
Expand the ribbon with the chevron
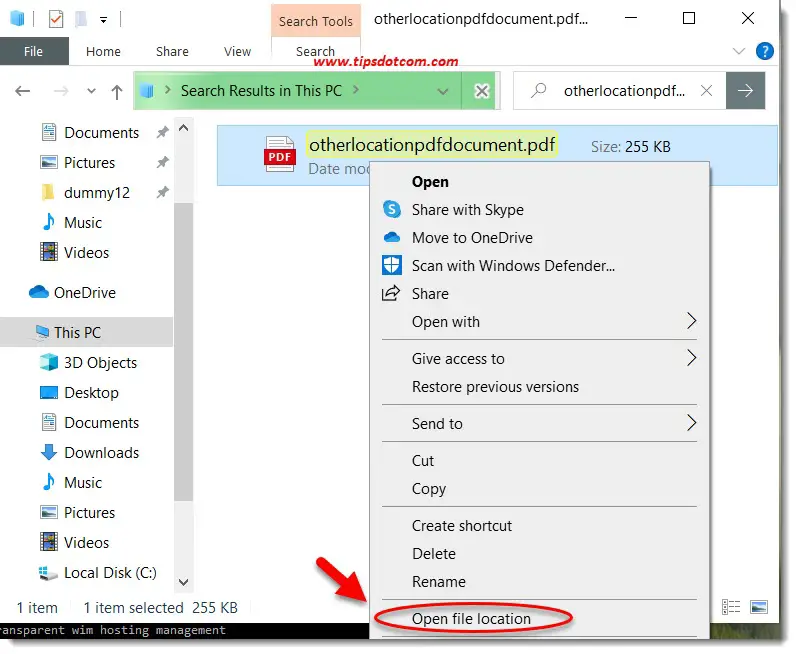(739, 51)
